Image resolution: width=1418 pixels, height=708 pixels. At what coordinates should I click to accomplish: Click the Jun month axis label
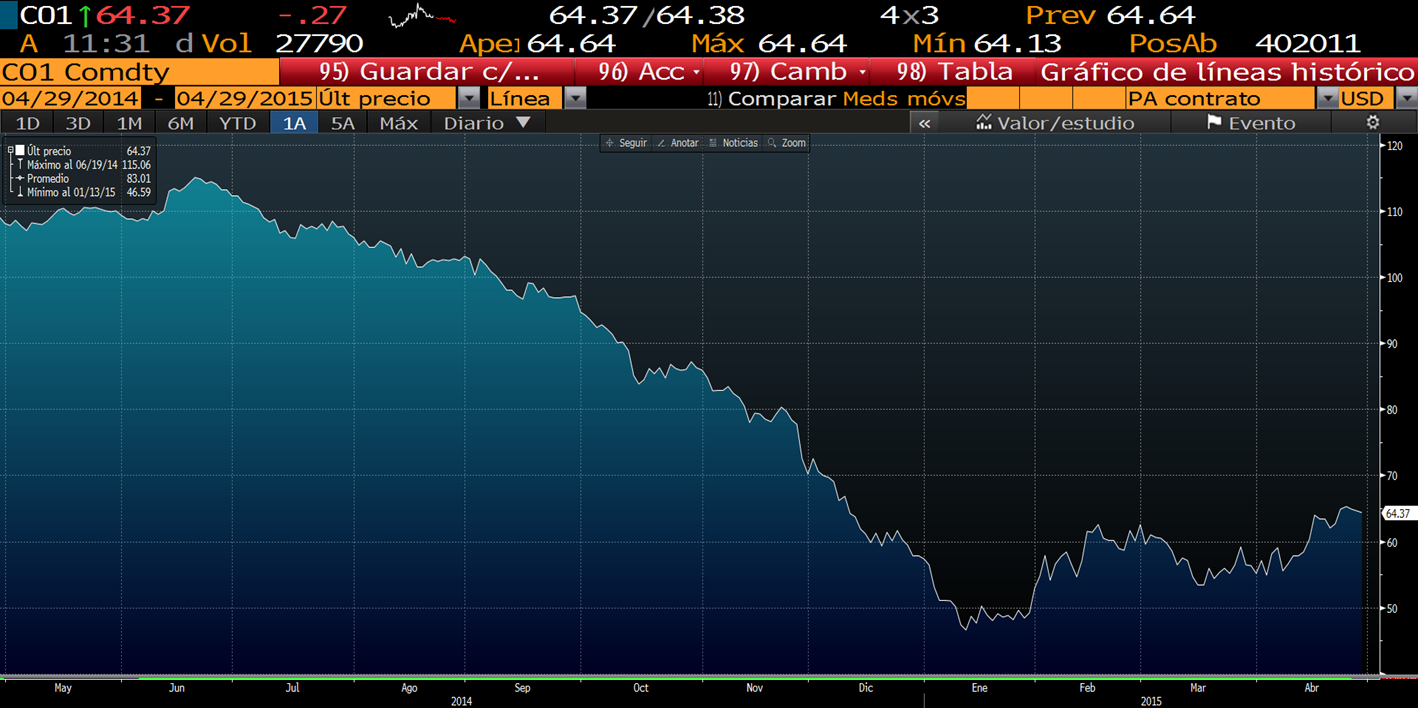177,688
